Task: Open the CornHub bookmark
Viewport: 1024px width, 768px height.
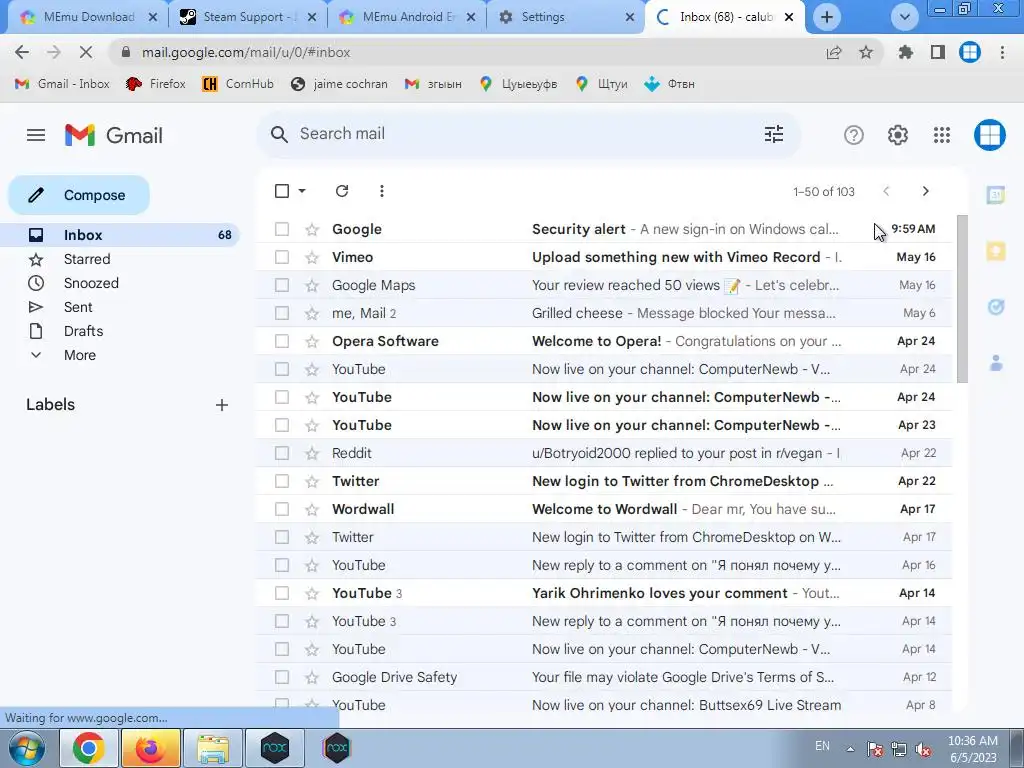Action: pos(238,84)
